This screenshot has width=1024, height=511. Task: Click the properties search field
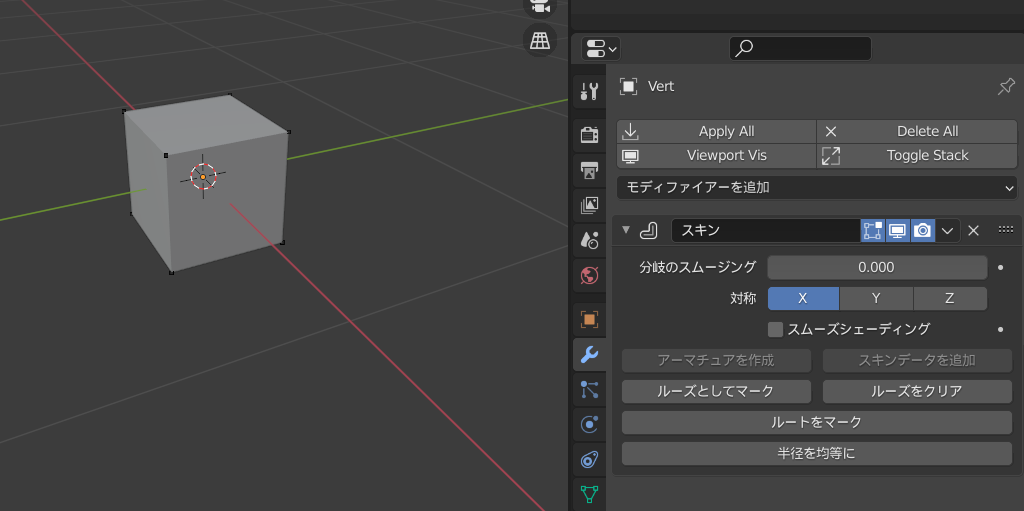click(x=800, y=48)
